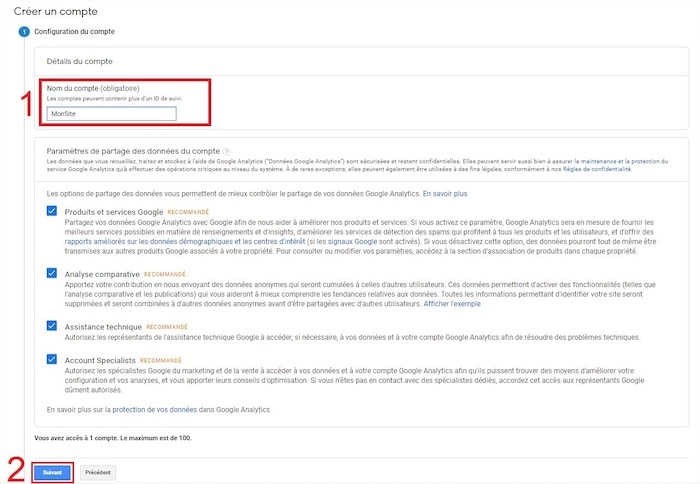Image resolution: width=700 pixels, height=484 pixels.
Task: Click the help icon beside data sharing settings
Action: (x=227, y=149)
